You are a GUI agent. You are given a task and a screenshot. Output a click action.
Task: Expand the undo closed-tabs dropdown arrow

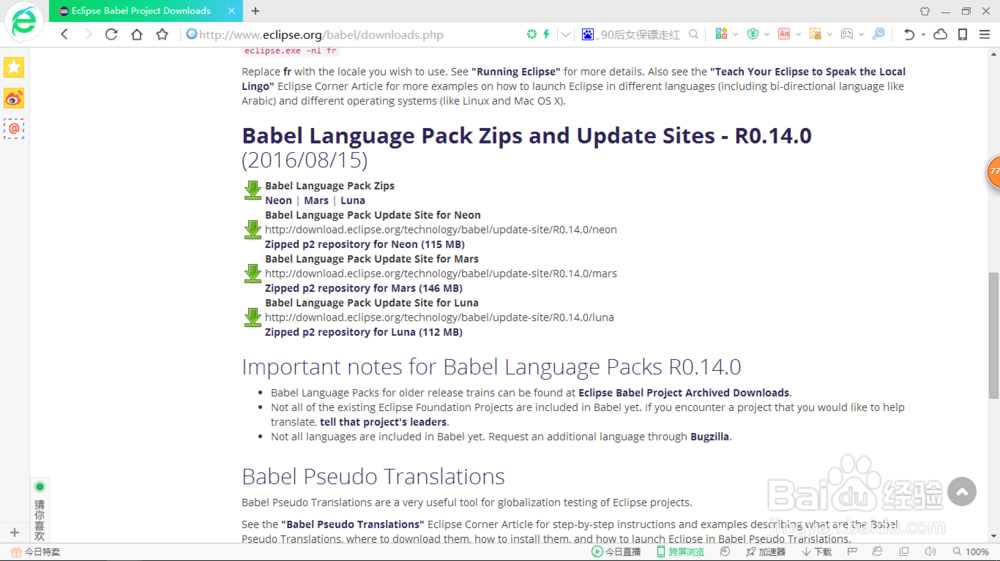pos(923,34)
